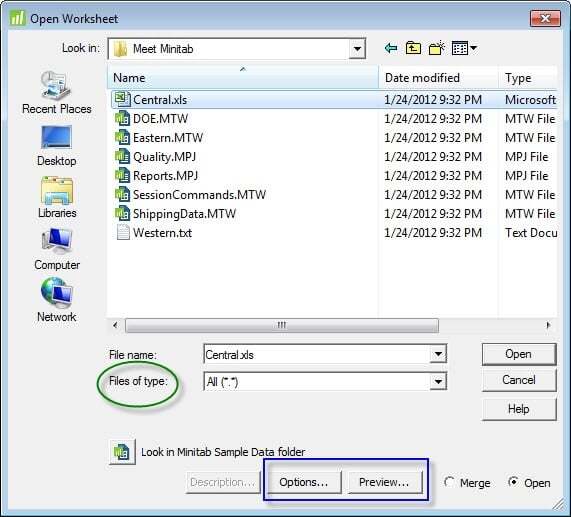The width and height of the screenshot is (571, 517).
Task: Sort files by Type column header
Action: (528, 77)
